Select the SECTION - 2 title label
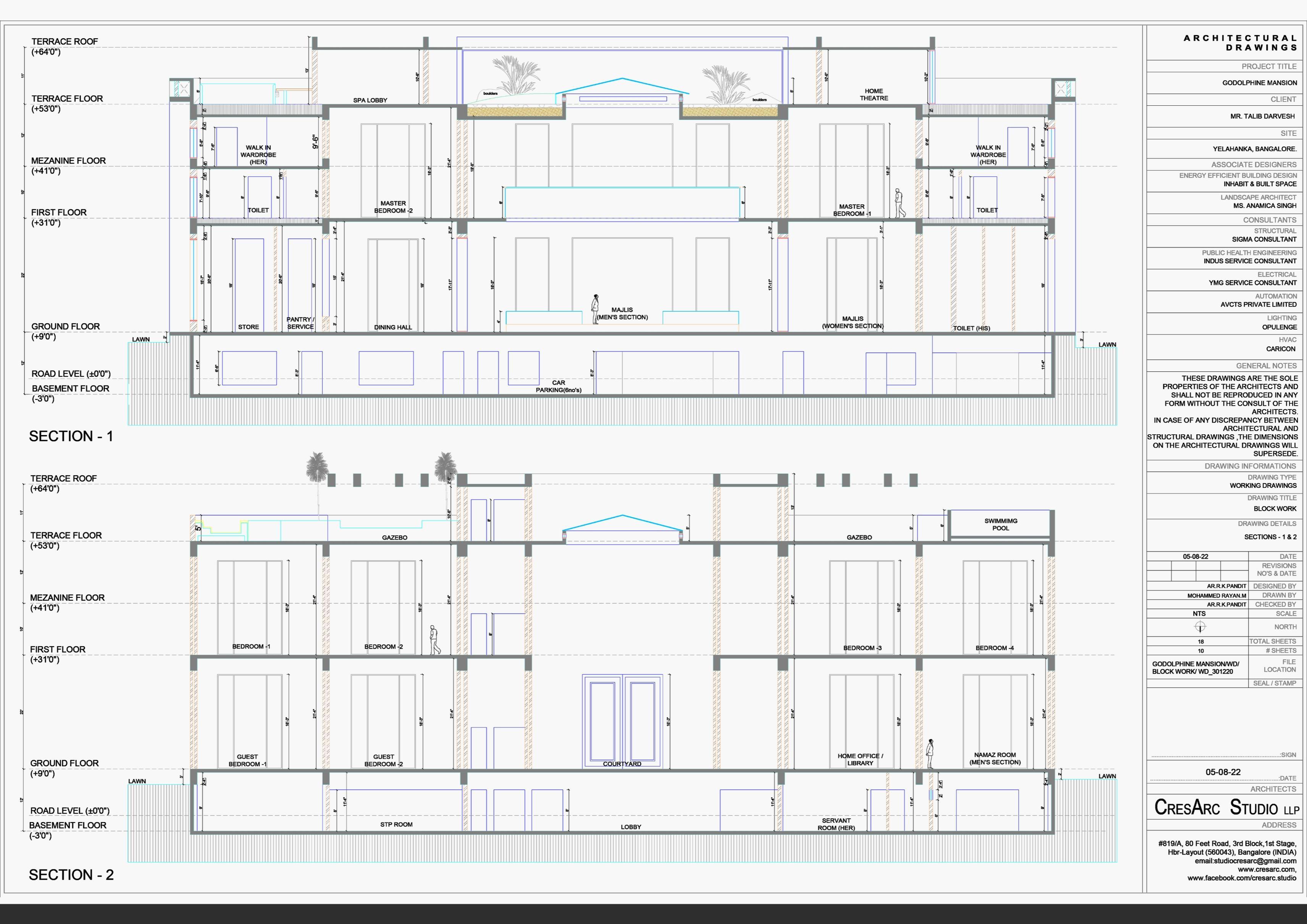The height and width of the screenshot is (924, 1307). pos(71,874)
